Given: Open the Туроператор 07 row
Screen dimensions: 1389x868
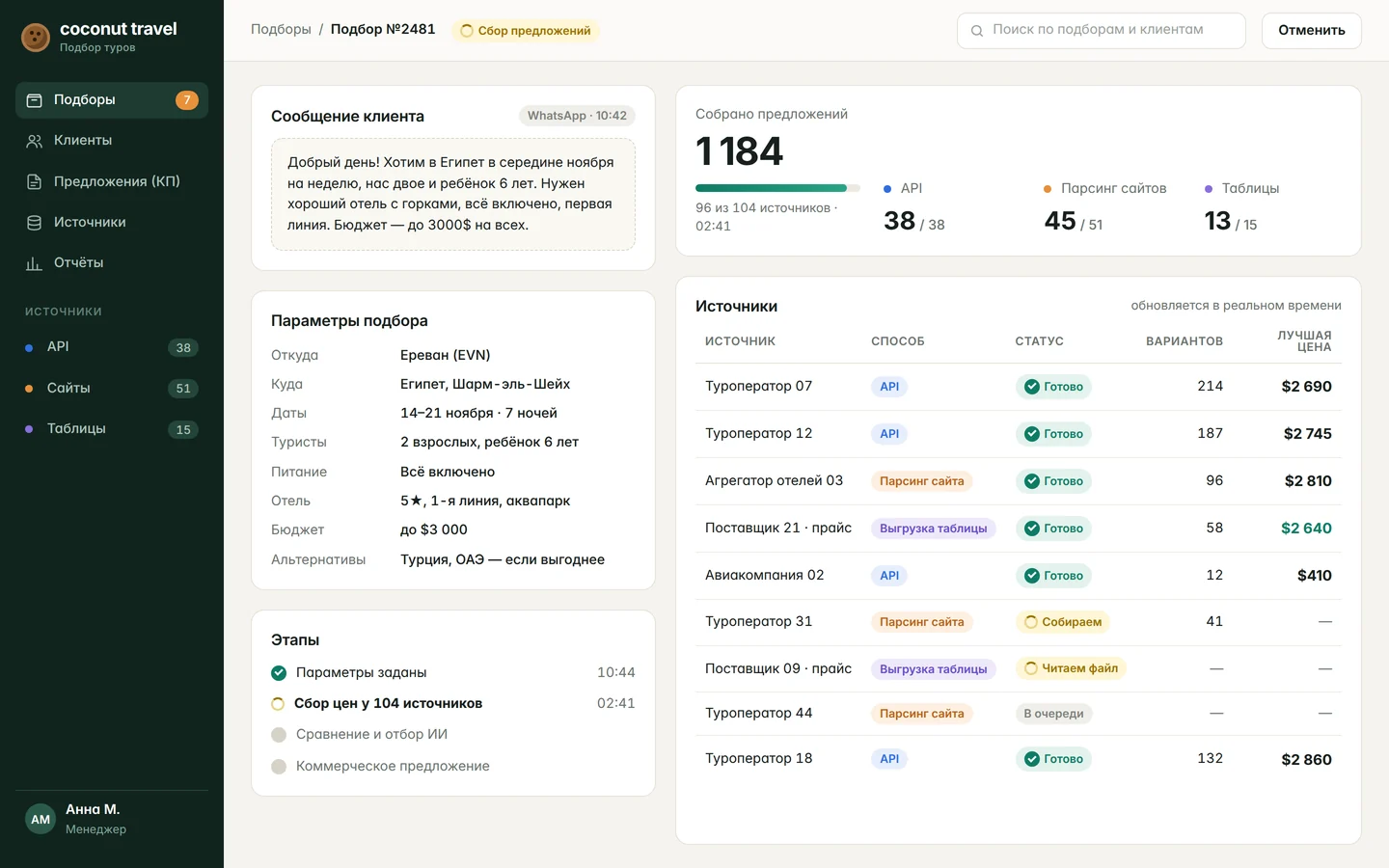Looking at the screenshot, I should pos(1019,387).
